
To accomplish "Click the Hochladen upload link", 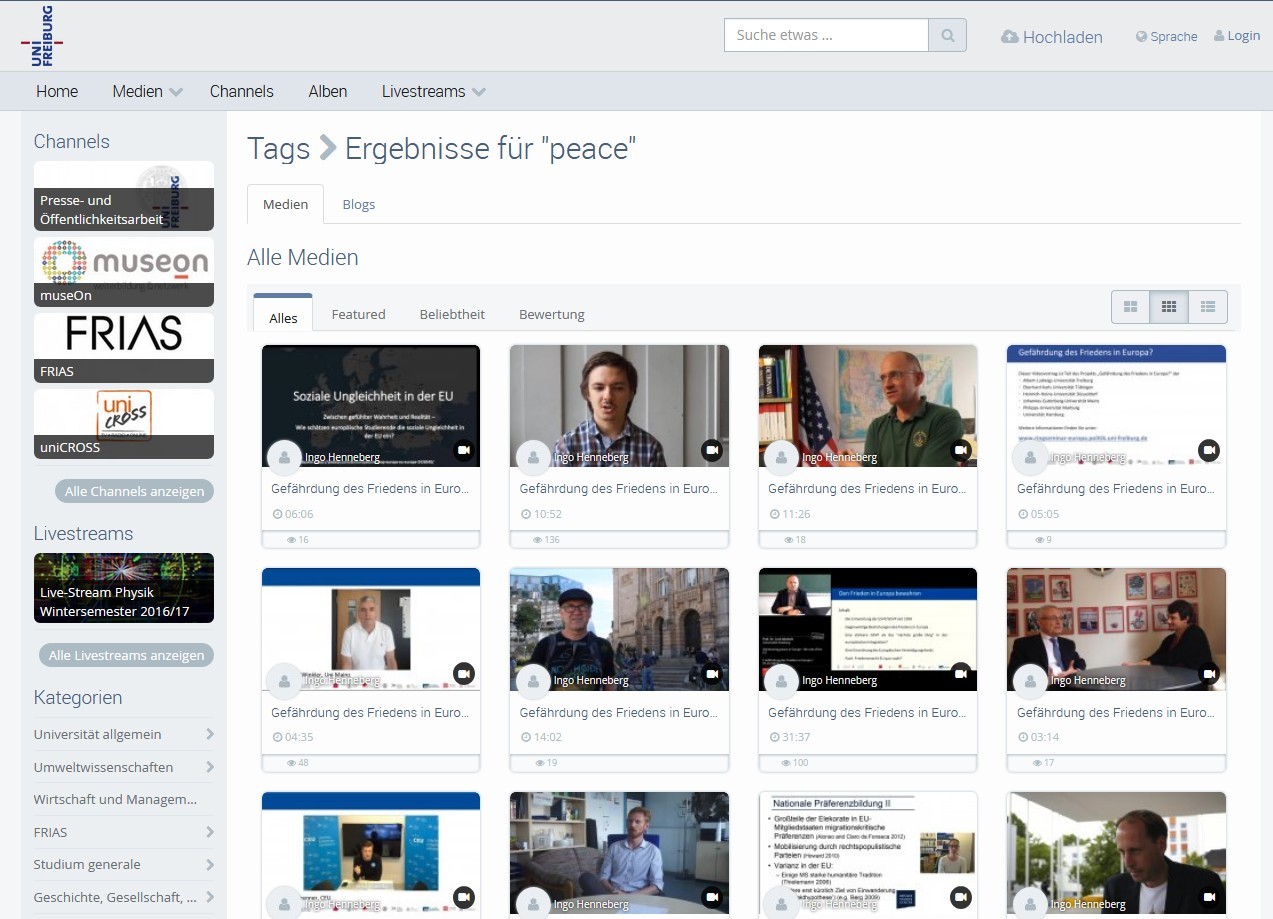I will pos(1052,37).
